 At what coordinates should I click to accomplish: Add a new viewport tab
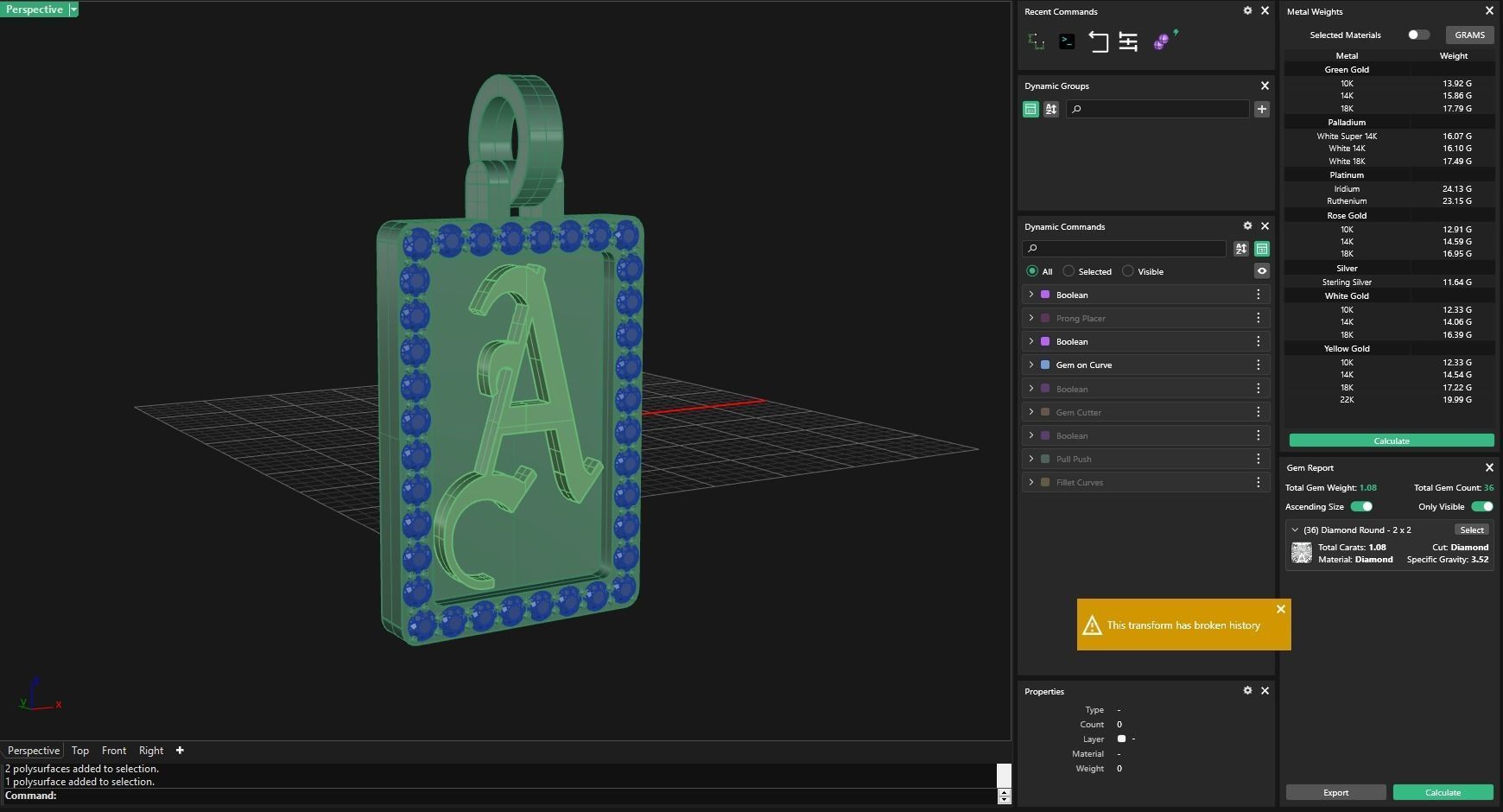[180, 750]
